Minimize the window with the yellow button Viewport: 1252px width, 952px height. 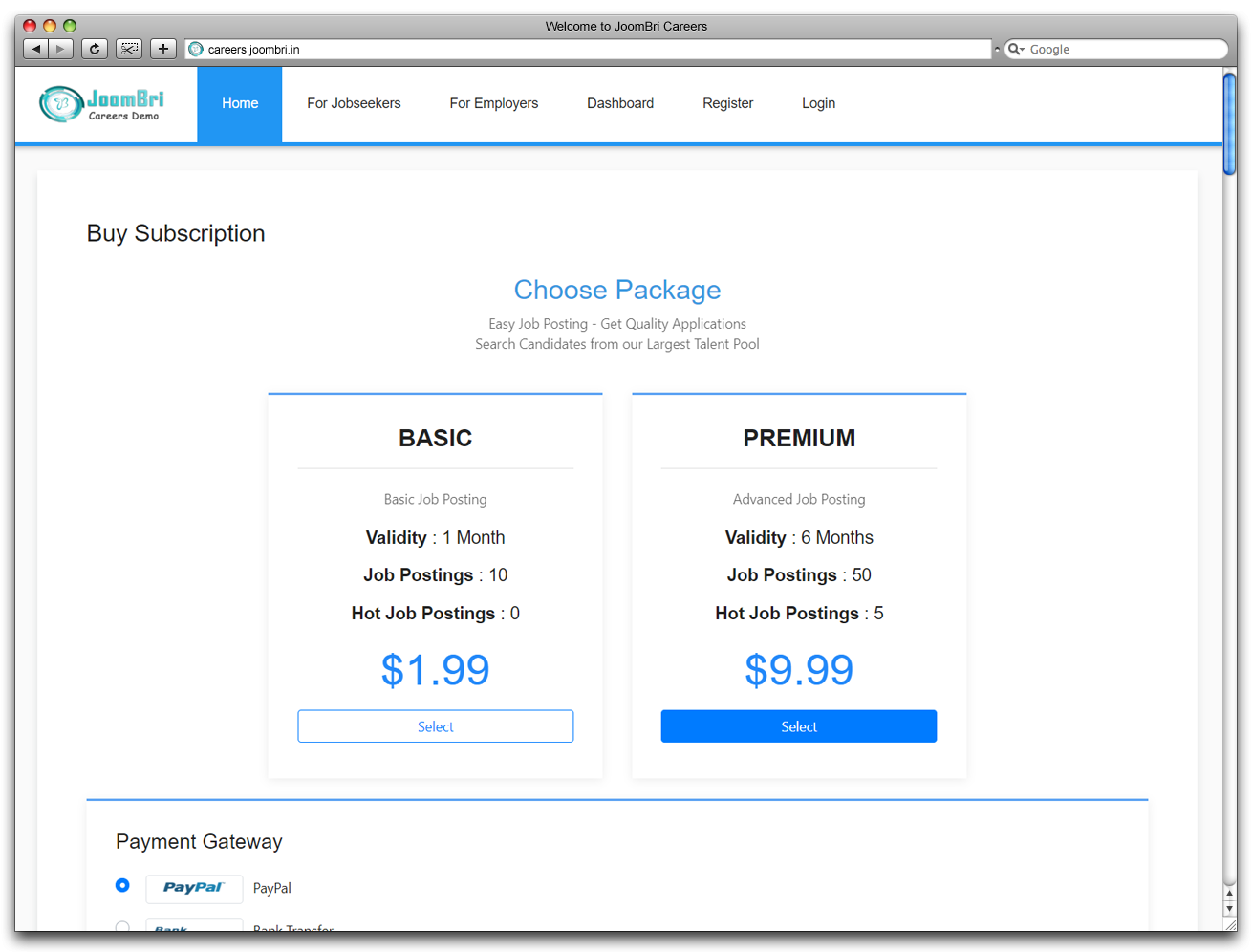[x=50, y=26]
